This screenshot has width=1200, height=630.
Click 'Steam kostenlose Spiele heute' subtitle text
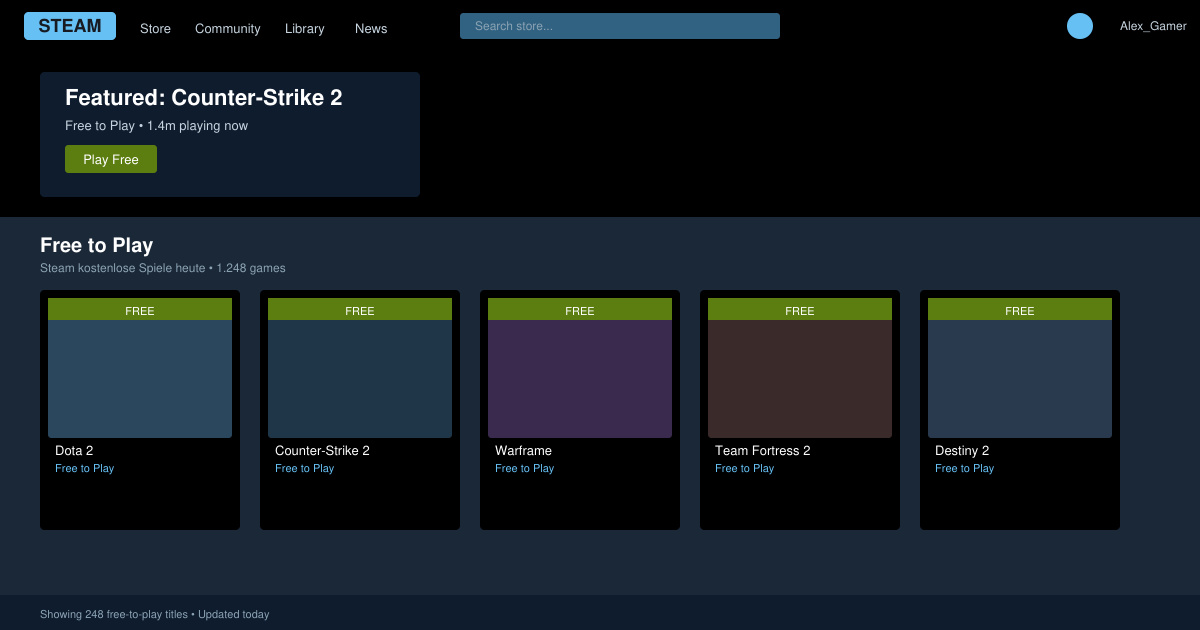click(122, 268)
